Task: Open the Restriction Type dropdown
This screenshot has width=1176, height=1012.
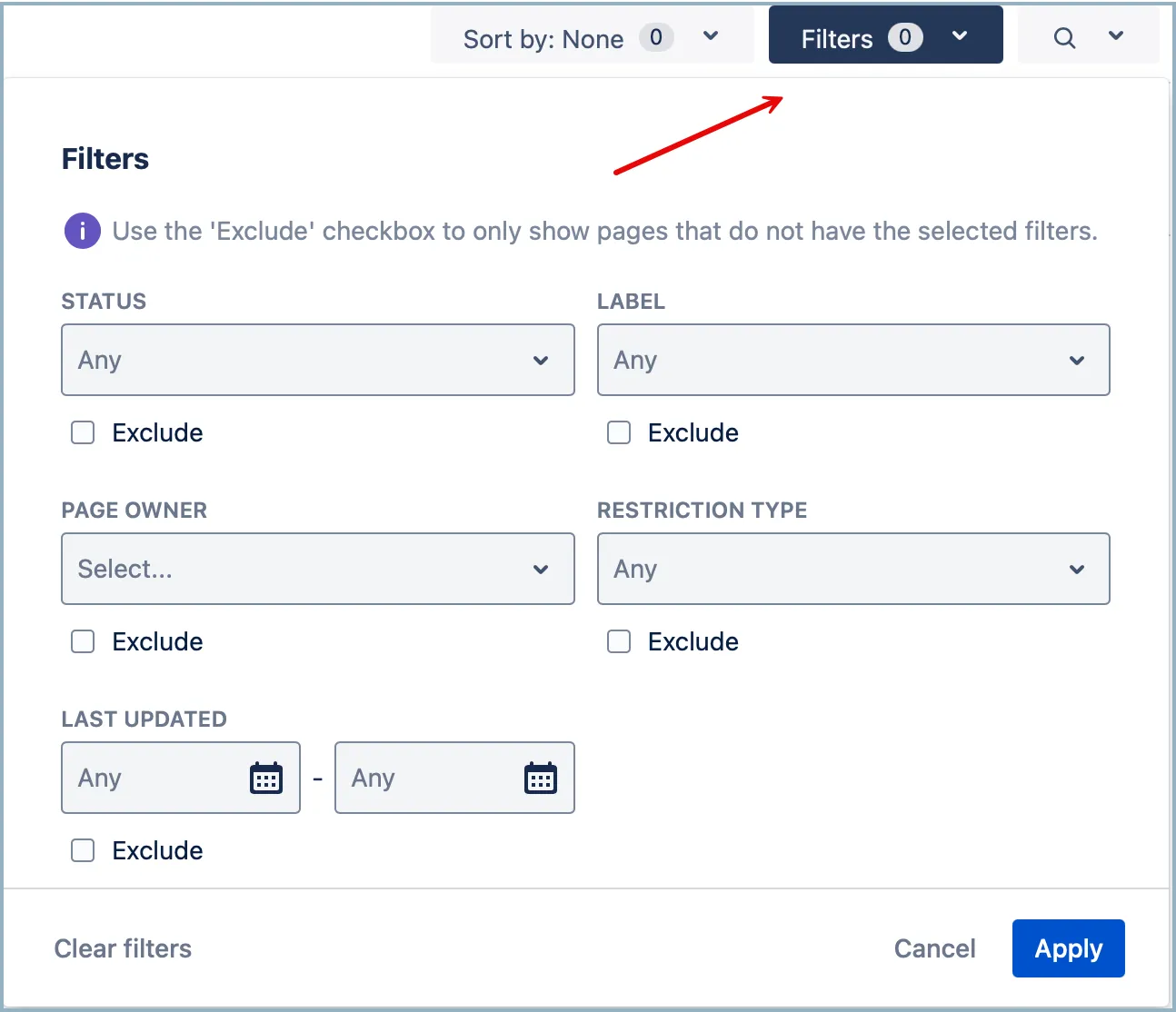Action: [853, 569]
